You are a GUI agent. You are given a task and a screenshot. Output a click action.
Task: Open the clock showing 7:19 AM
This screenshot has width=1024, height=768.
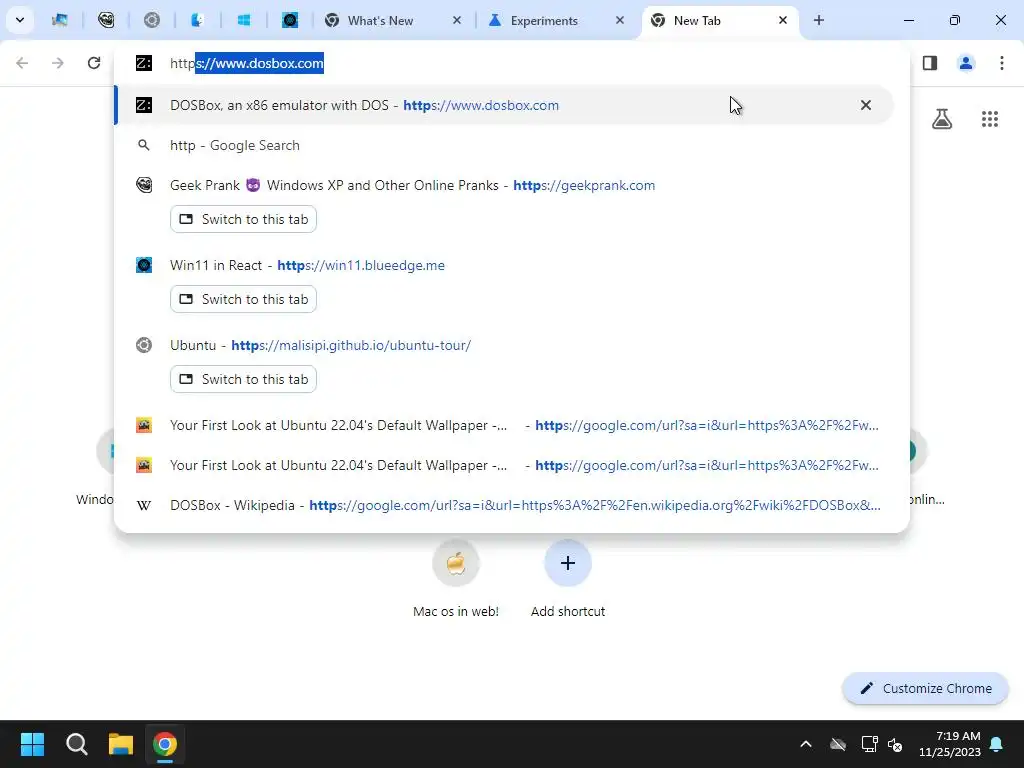pos(950,744)
